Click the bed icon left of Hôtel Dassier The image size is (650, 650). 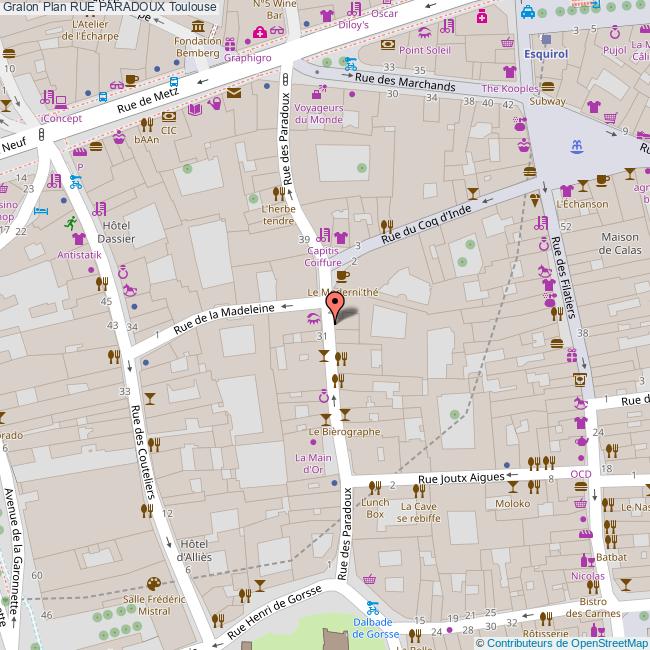point(40,211)
